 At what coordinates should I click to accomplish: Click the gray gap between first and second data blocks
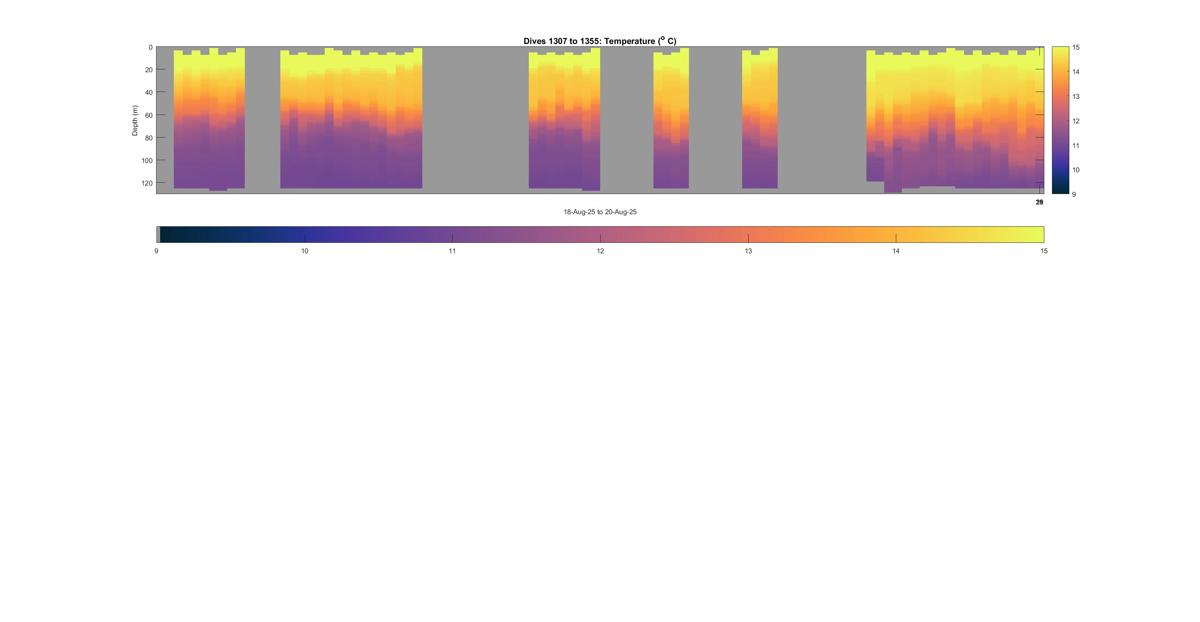coord(262,120)
